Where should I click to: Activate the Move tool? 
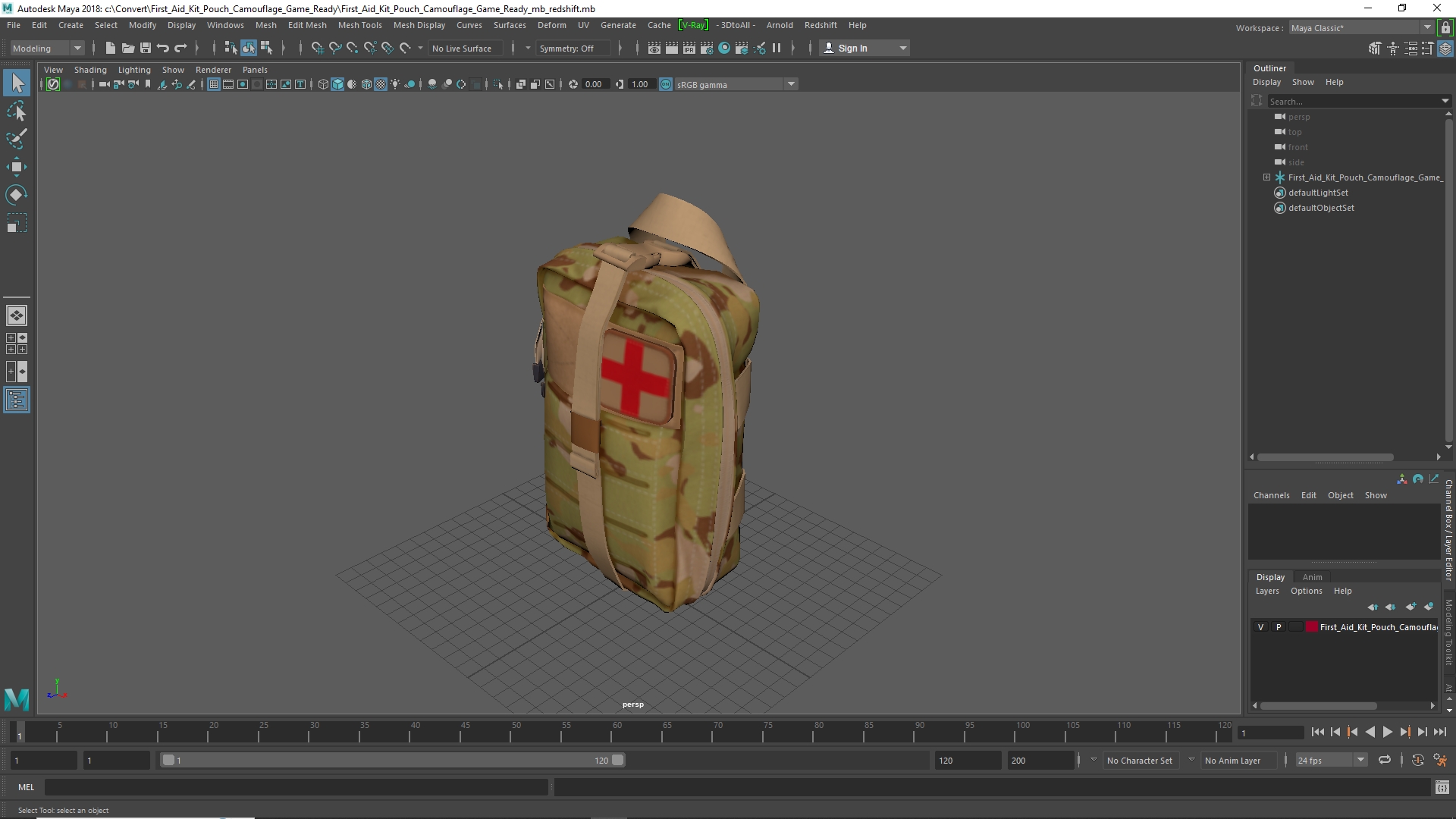click(x=17, y=167)
